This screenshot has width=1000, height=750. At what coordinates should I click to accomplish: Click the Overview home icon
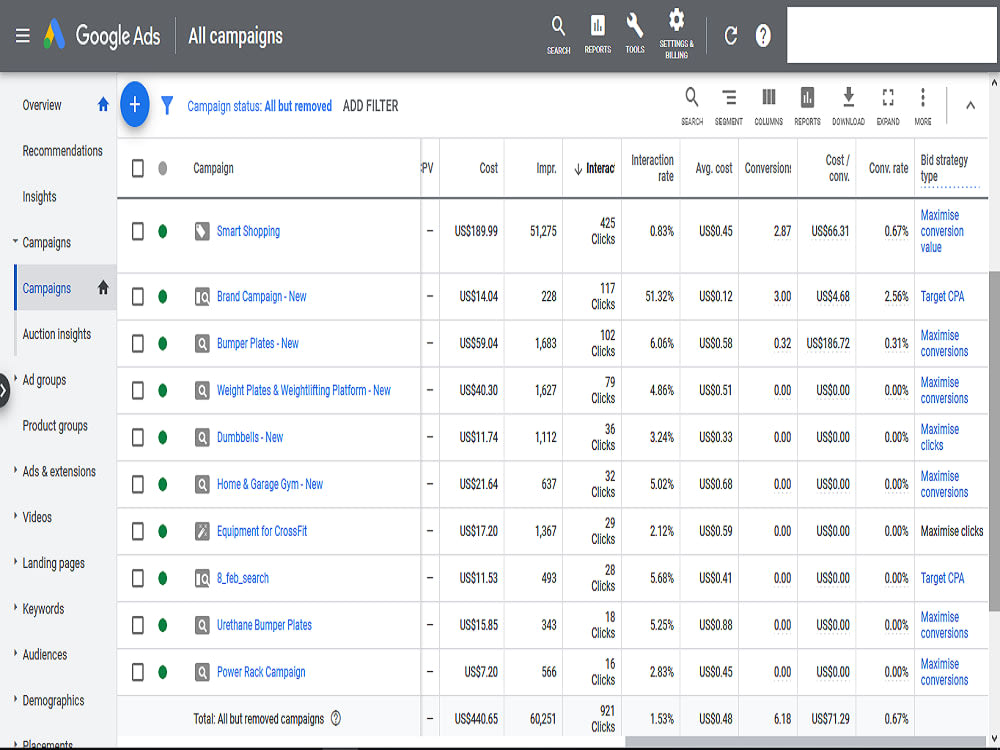pos(103,105)
